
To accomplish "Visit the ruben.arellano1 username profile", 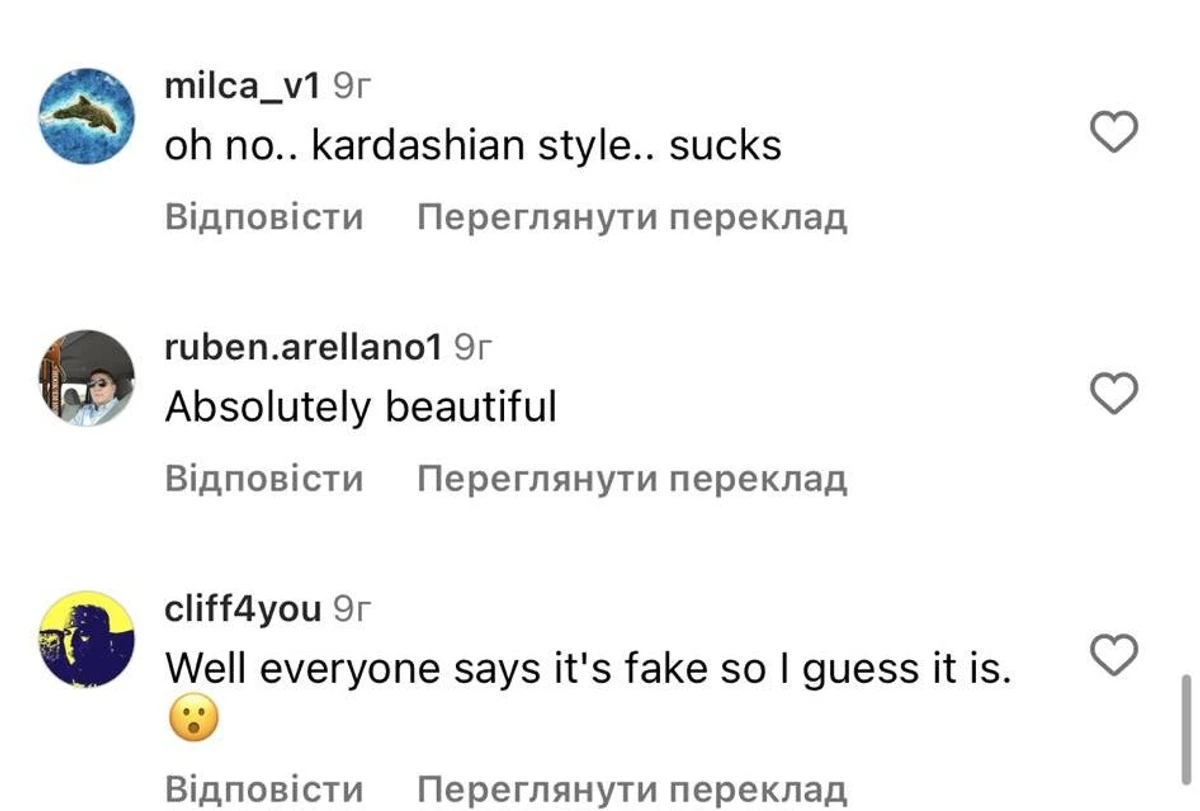I will (303, 348).
